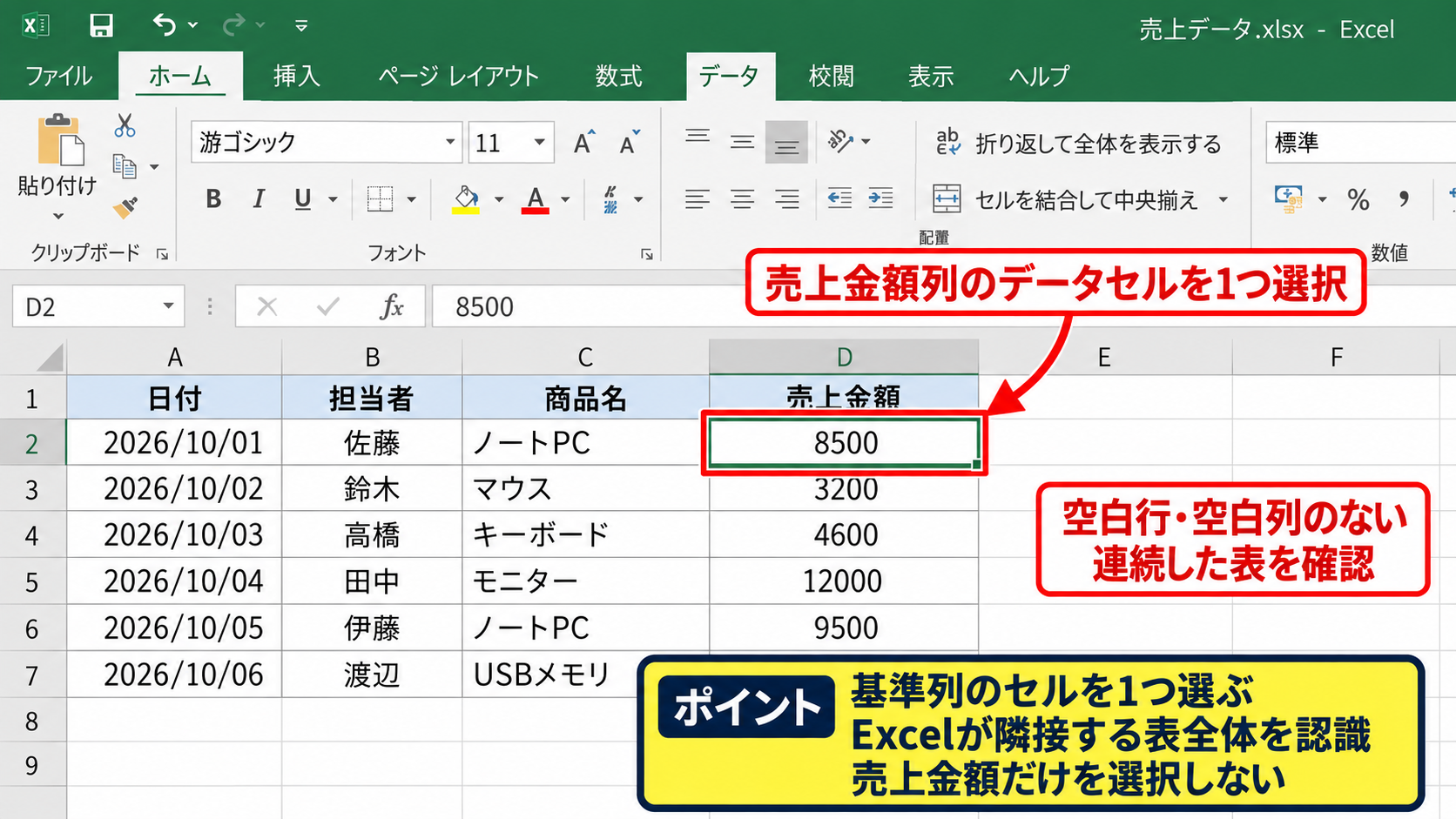Click the Copy icon in clipboard group
The width and height of the screenshot is (1456, 819).
point(125,165)
